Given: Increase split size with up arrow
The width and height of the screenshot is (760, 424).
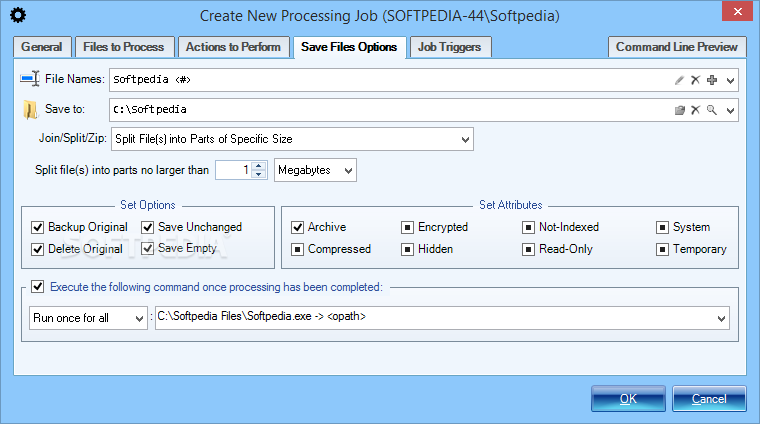Looking at the screenshot, I should pos(259,165).
